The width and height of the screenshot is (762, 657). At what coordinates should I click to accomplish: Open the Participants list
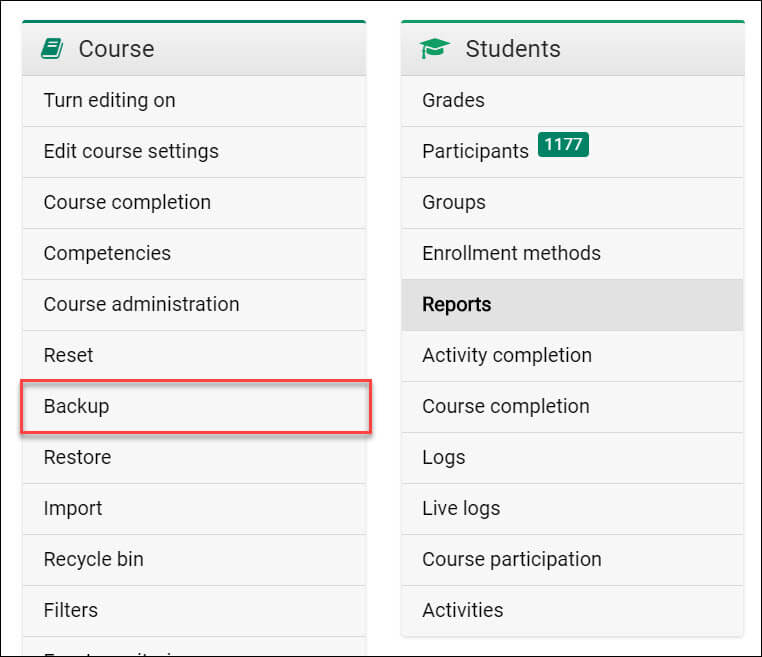pos(572,152)
